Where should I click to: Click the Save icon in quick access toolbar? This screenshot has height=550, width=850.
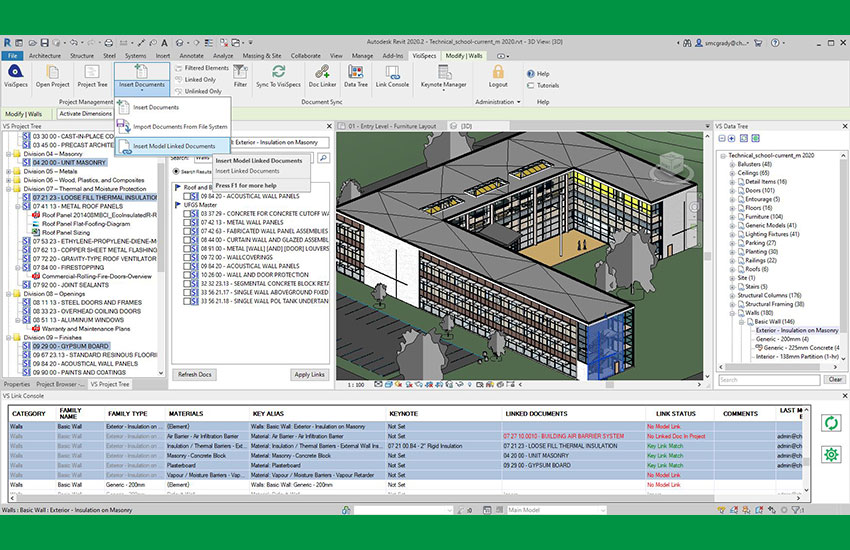[44, 42]
